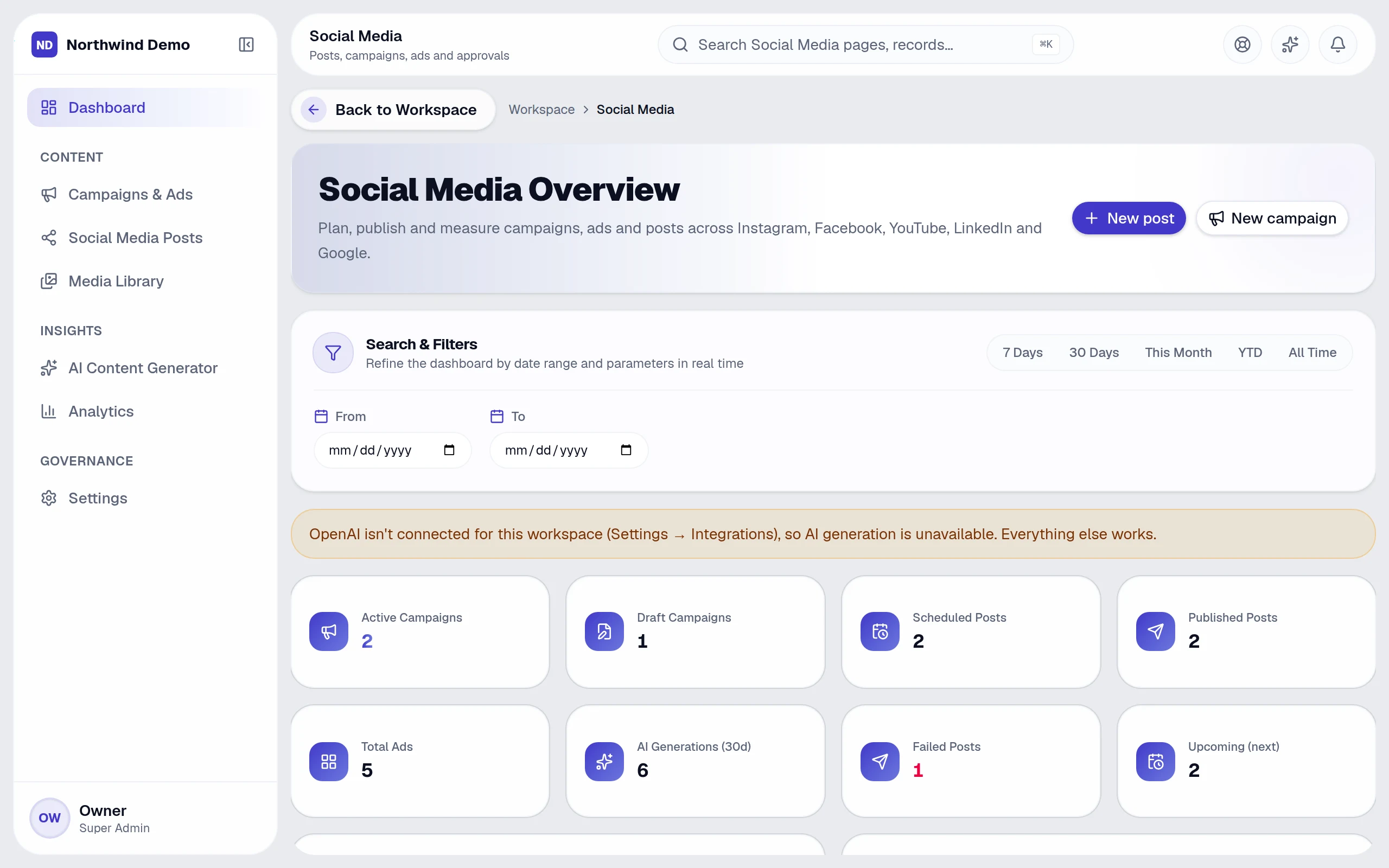The image size is (1389, 868).
Task: Select This Month range
Action: click(x=1178, y=353)
